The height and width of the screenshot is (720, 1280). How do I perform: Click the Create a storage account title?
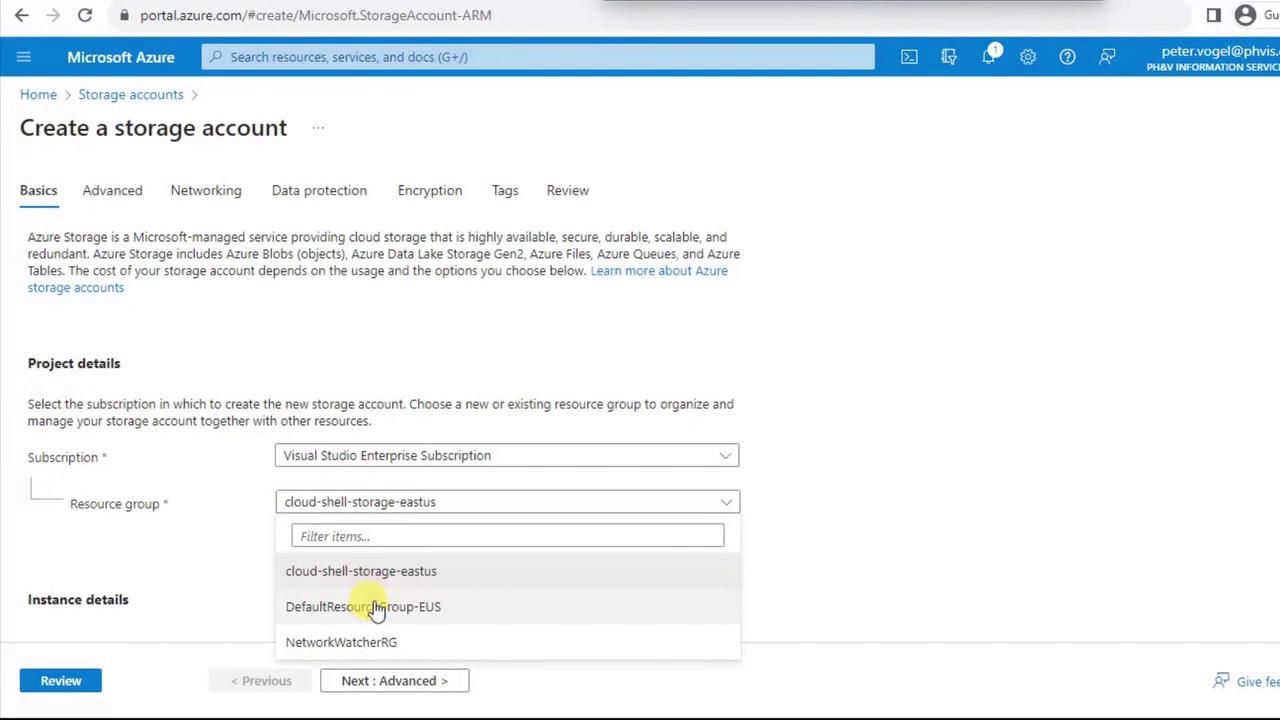pos(153,128)
